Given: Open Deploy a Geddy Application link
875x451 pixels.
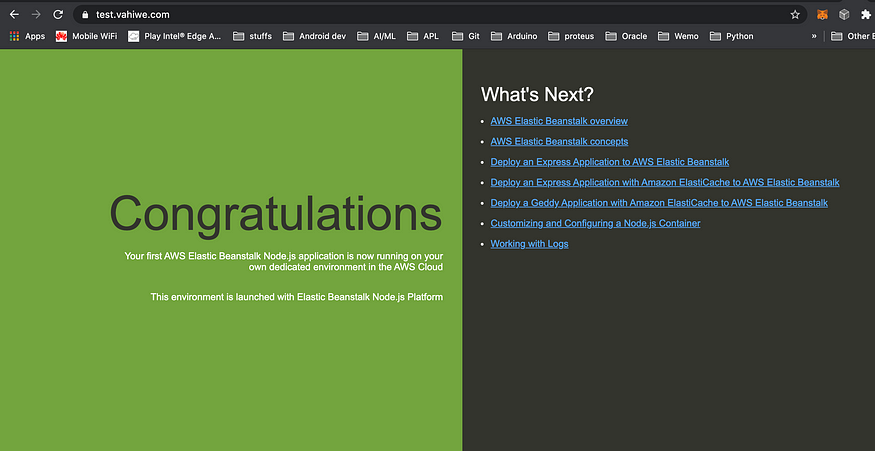Looking at the screenshot, I should pyautogui.click(x=659, y=203).
